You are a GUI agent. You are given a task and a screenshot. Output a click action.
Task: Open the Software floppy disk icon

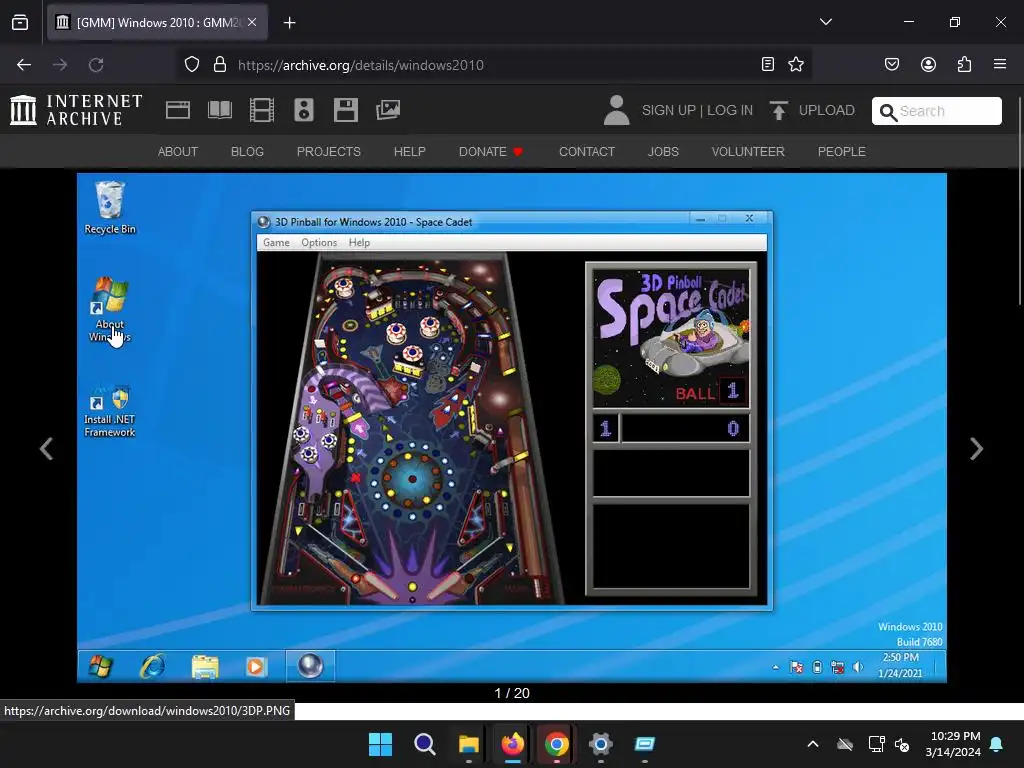345,110
